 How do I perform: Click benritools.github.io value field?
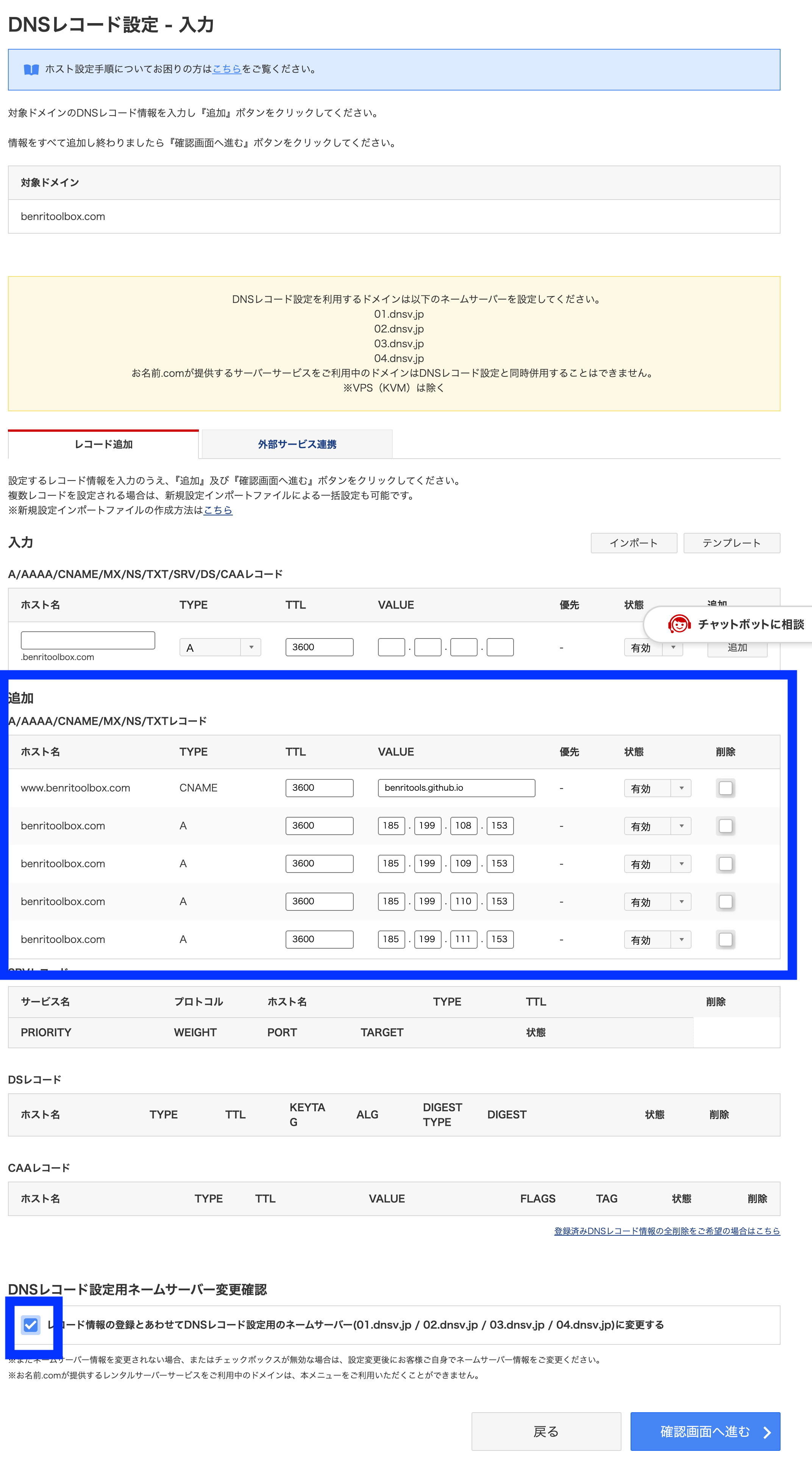click(456, 788)
